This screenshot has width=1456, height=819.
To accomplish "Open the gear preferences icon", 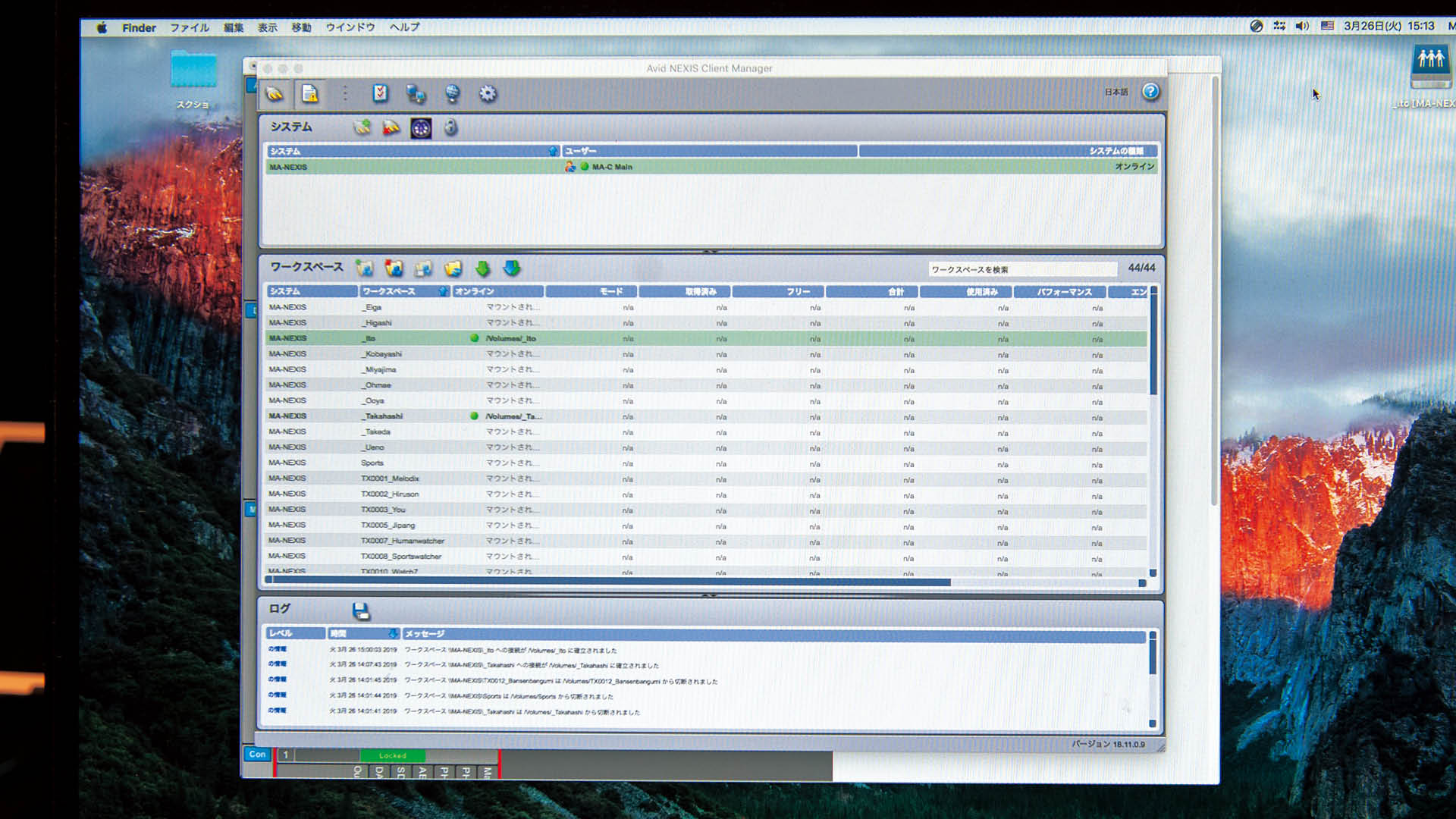I will point(488,93).
